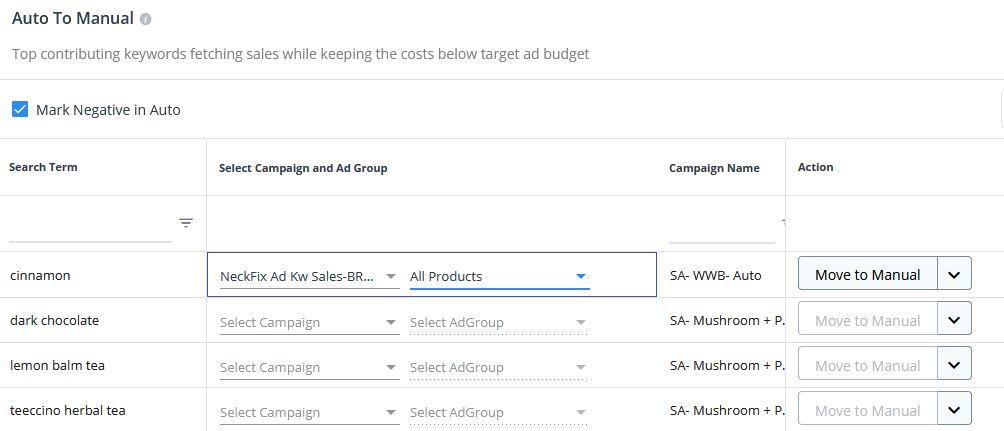Uncheck Mark Negative in Auto

tap(20, 109)
